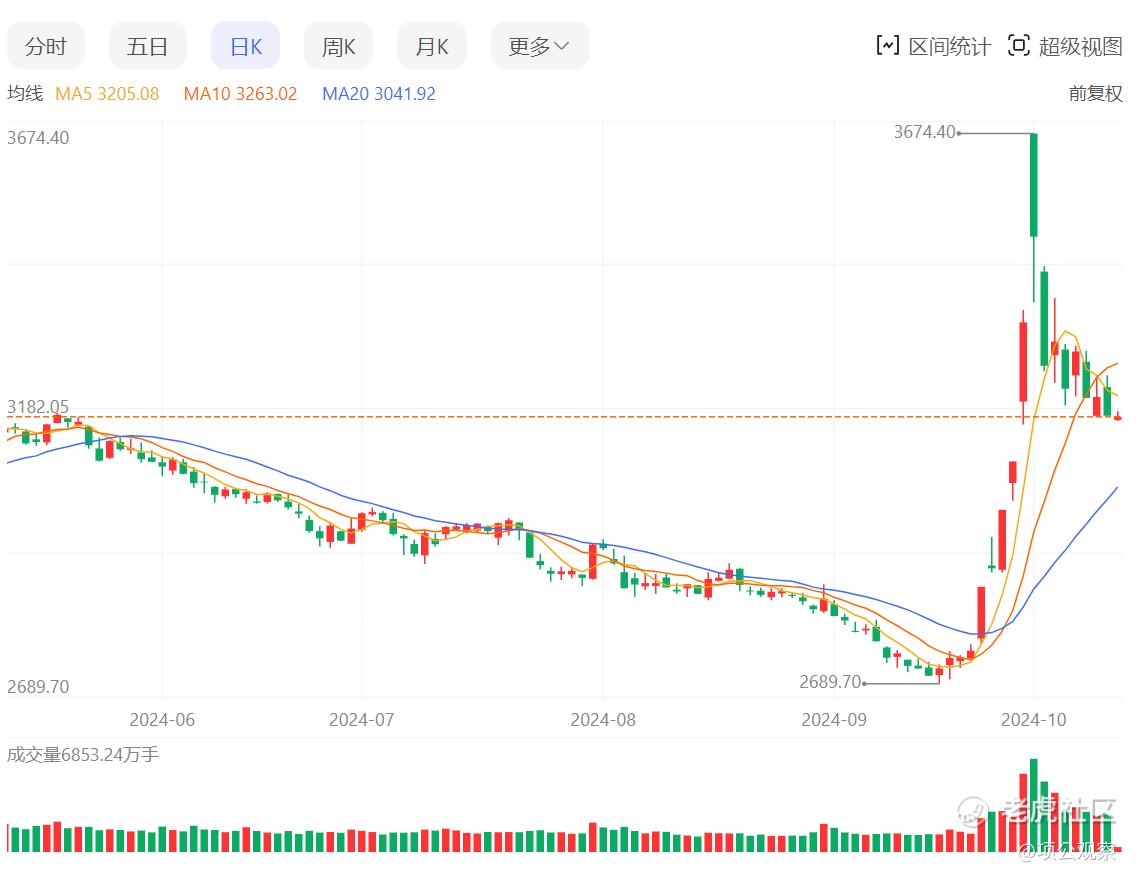Select the 五日 five-day tab
Viewport: 1138px width, 877px height.
147,46
